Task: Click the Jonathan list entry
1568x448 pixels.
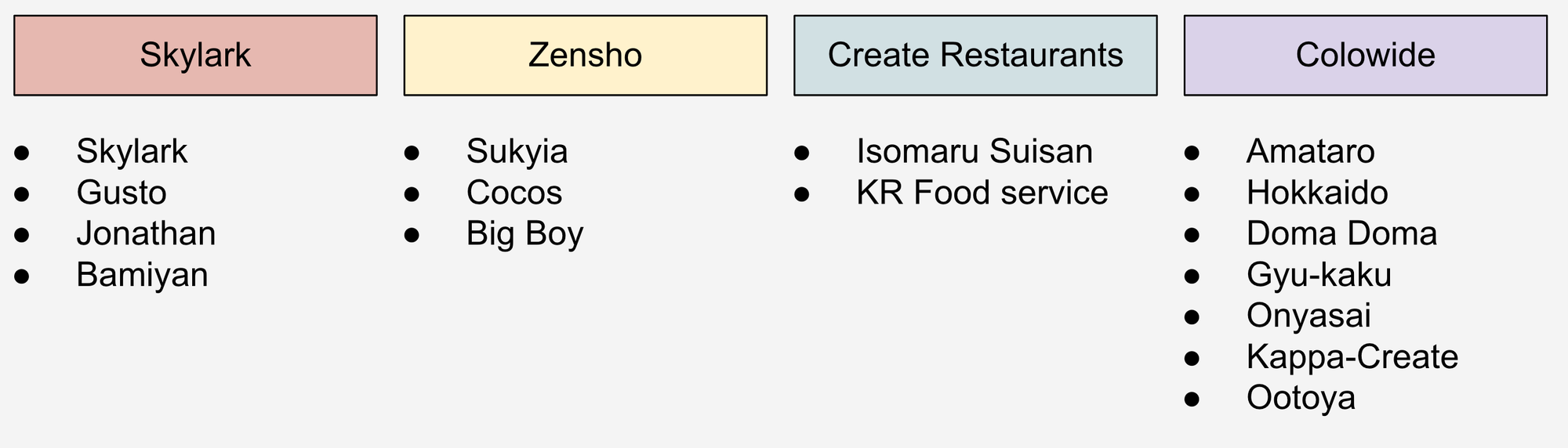Action: click(x=146, y=234)
